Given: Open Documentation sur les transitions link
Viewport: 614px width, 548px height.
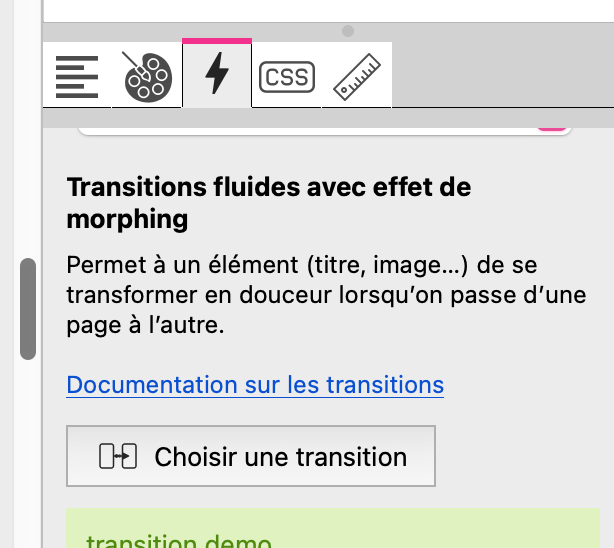Looking at the screenshot, I should point(255,385).
